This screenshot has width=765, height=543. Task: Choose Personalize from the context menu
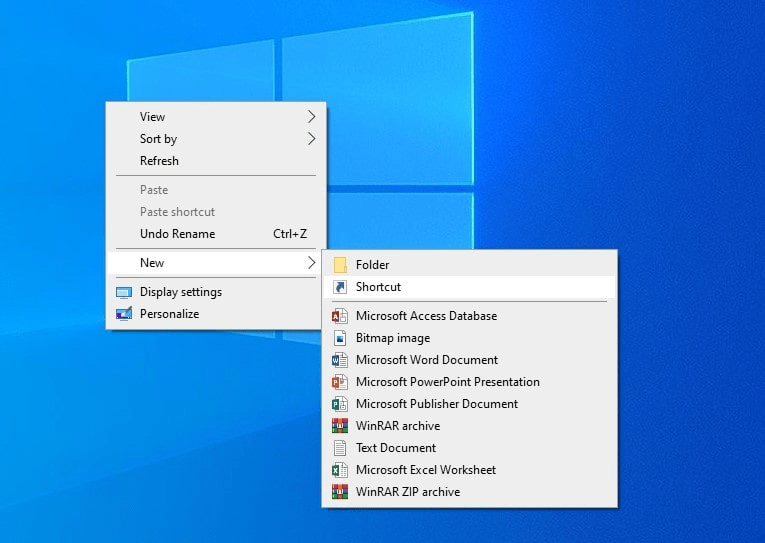click(216, 314)
